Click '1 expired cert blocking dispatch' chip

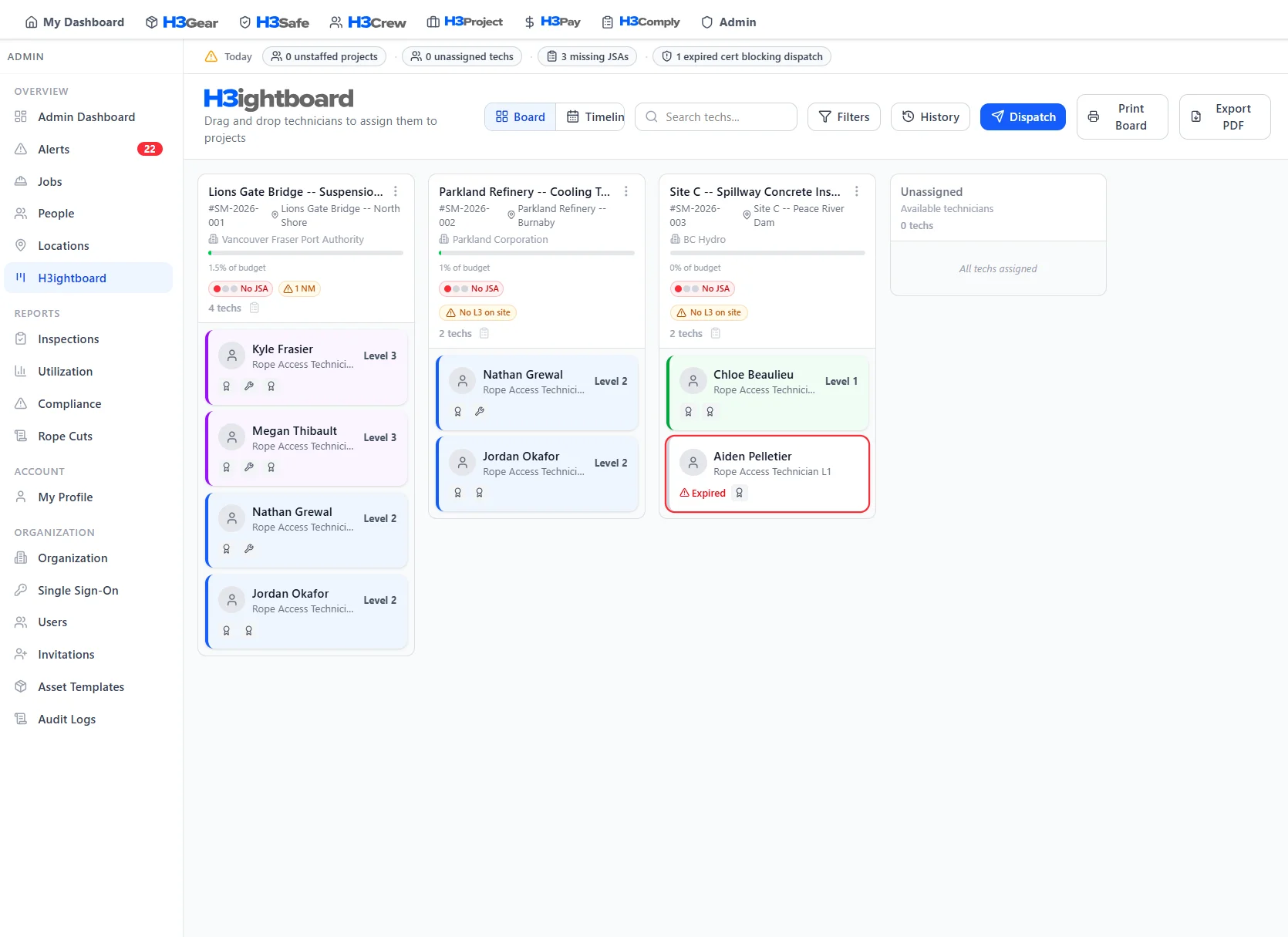(x=742, y=56)
